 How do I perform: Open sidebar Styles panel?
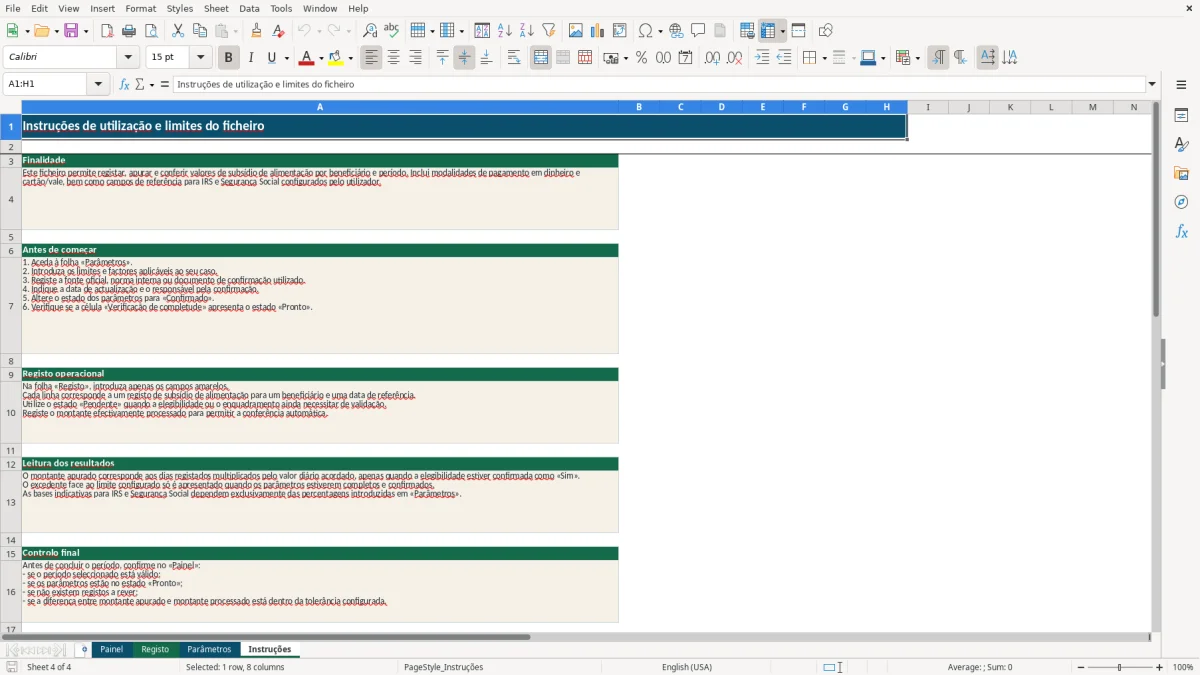click(1181, 144)
